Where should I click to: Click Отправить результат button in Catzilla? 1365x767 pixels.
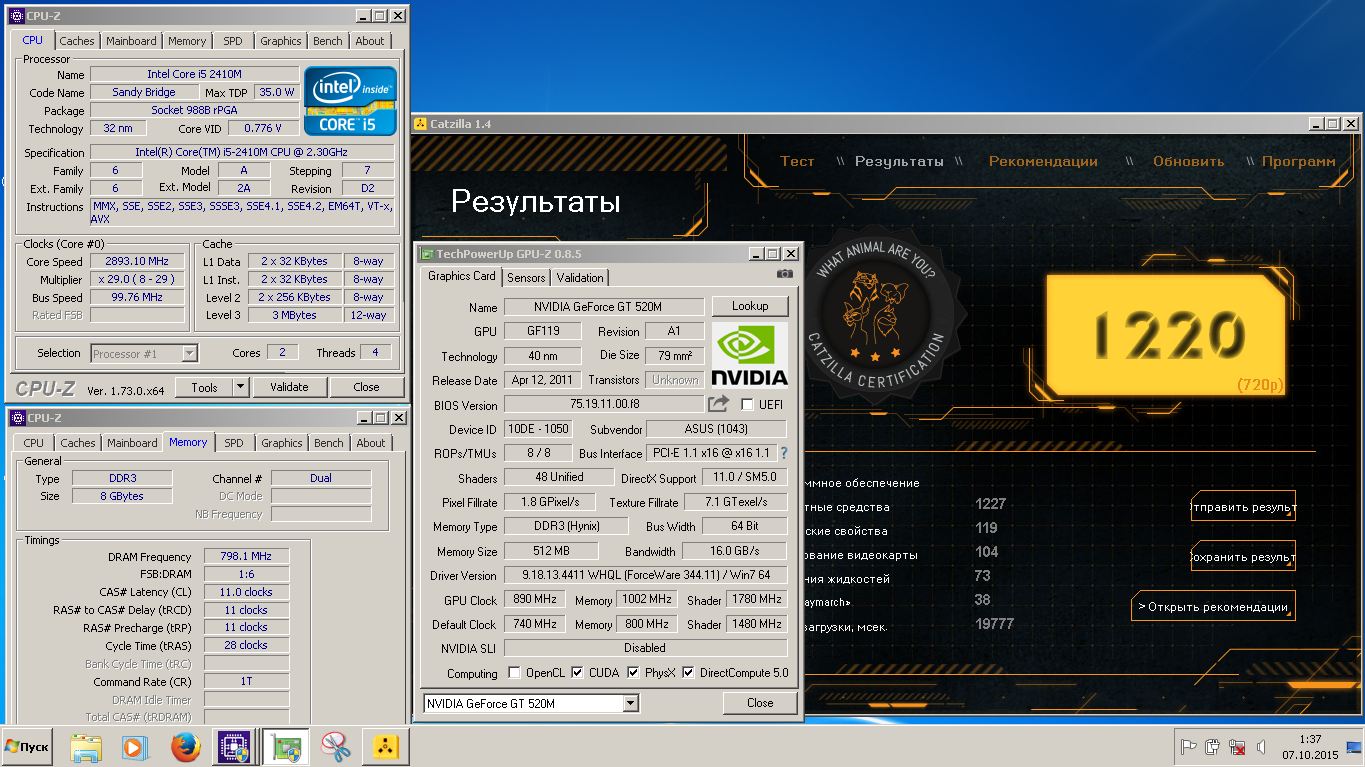point(1243,507)
